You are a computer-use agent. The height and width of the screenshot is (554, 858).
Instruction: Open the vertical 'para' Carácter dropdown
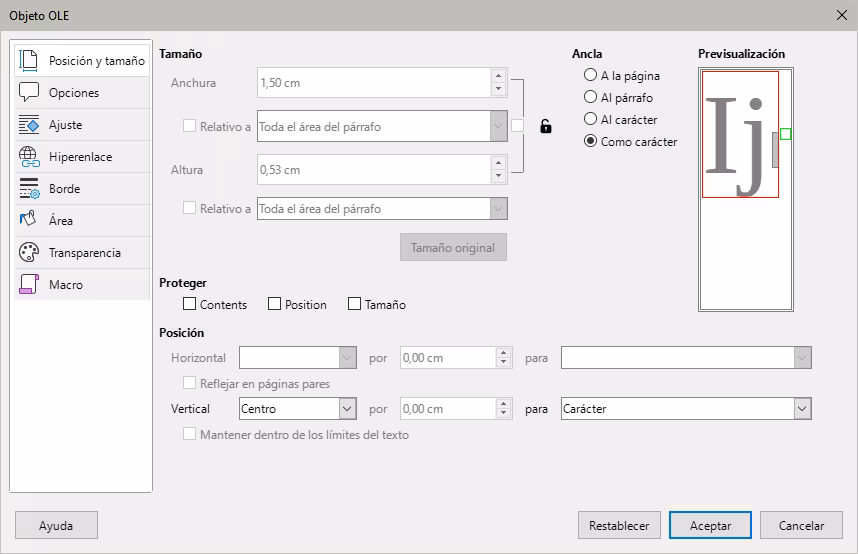(x=801, y=409)
